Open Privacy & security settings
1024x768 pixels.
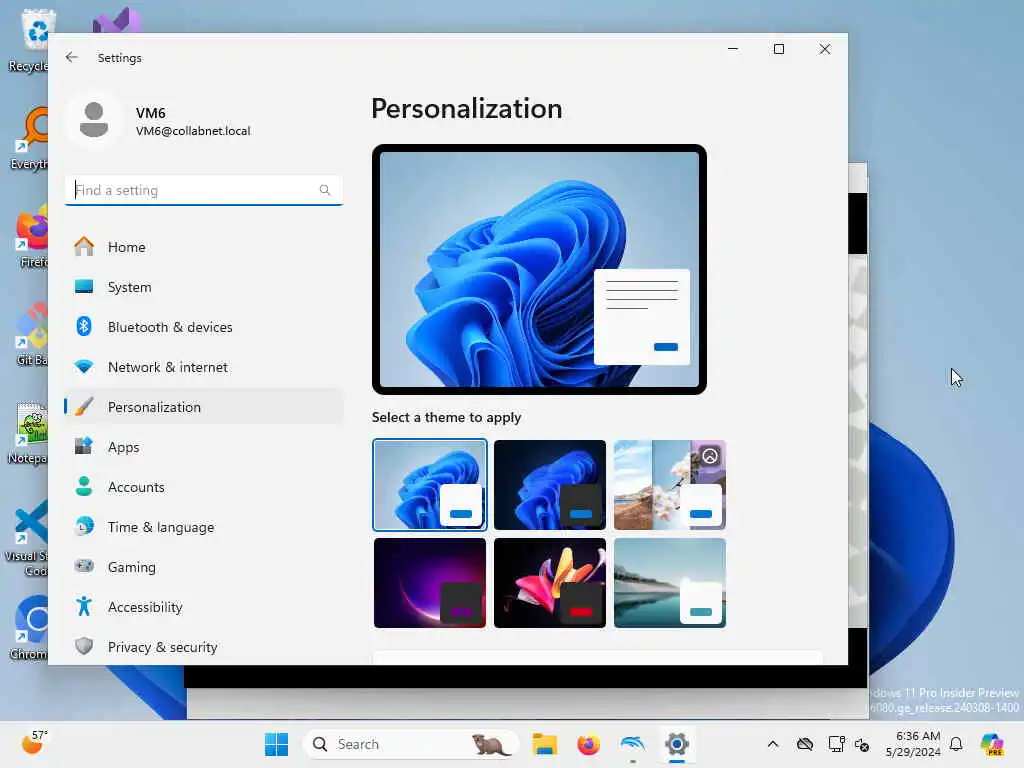pos(204,647)
